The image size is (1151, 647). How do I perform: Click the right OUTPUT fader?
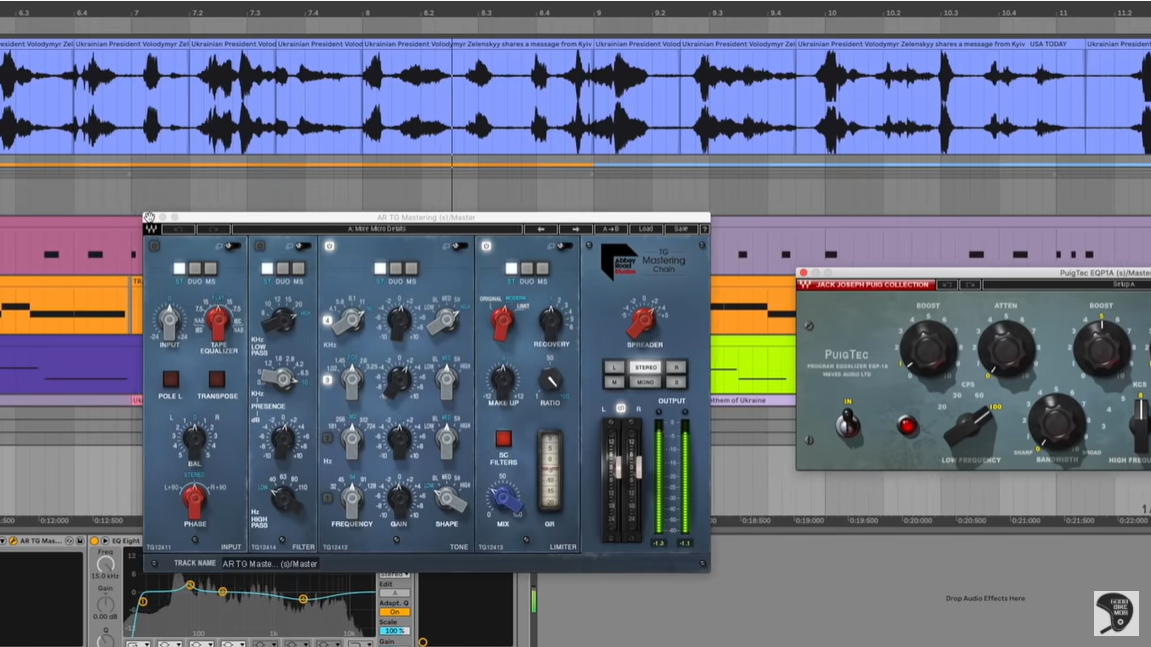(638, 467)
